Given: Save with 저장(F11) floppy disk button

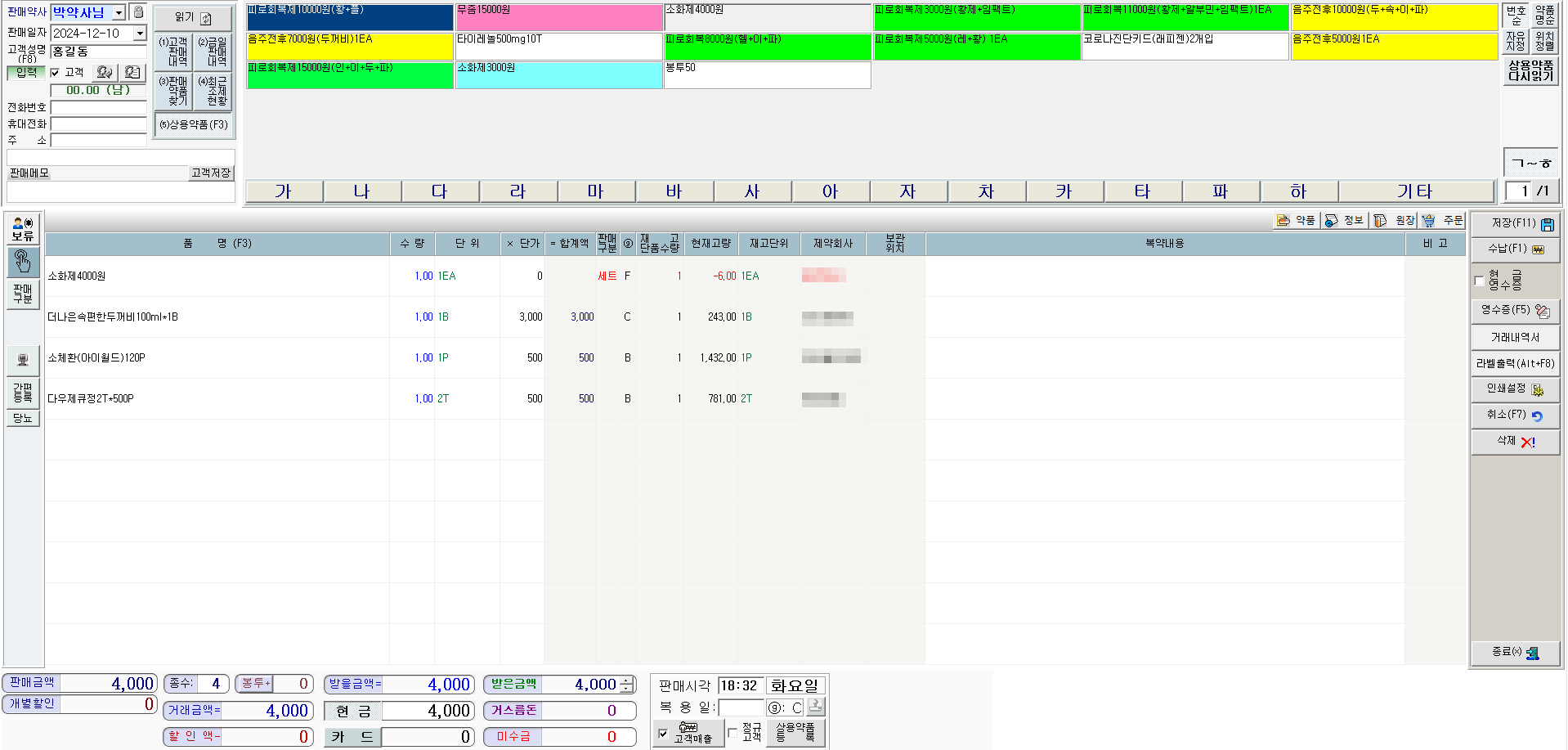Looking at the screenshot, I should point(1516,223).
